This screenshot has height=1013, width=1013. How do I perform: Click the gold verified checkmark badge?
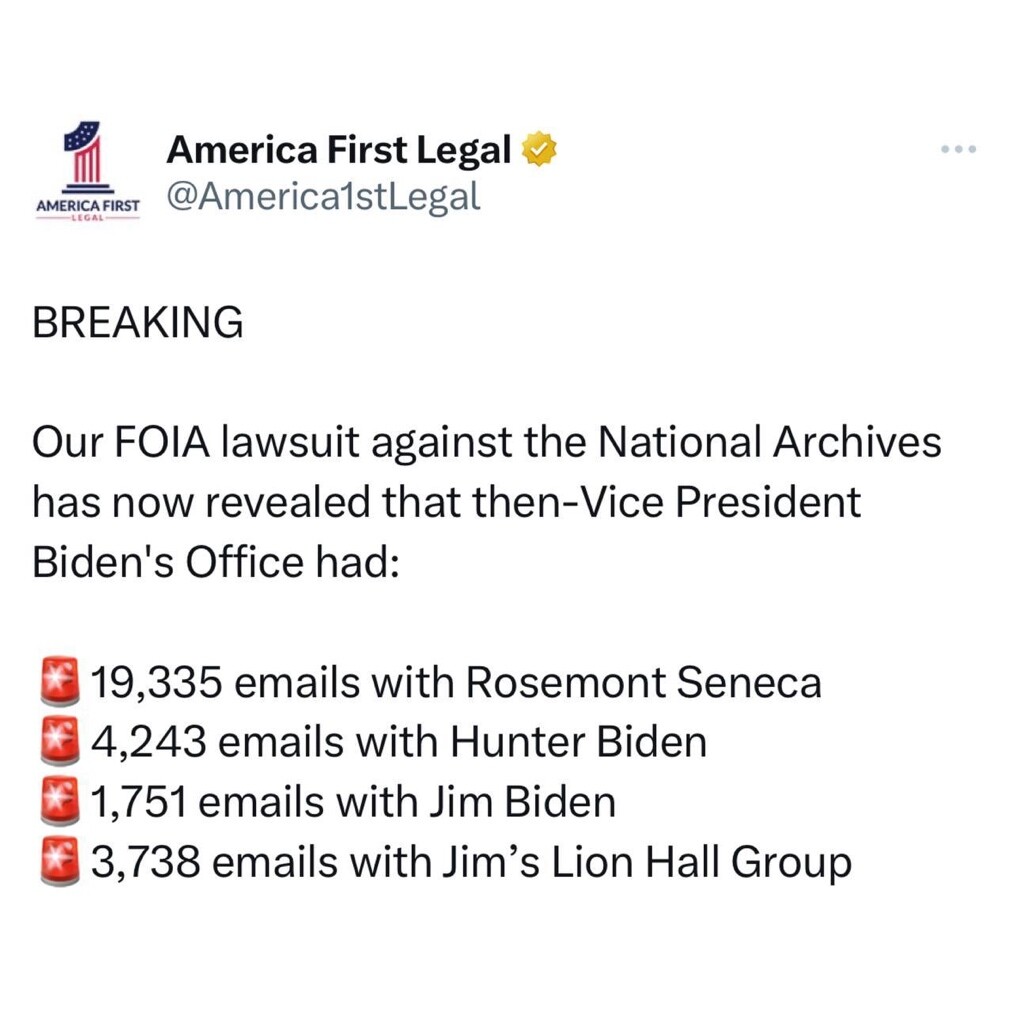(x=539, y=149)
